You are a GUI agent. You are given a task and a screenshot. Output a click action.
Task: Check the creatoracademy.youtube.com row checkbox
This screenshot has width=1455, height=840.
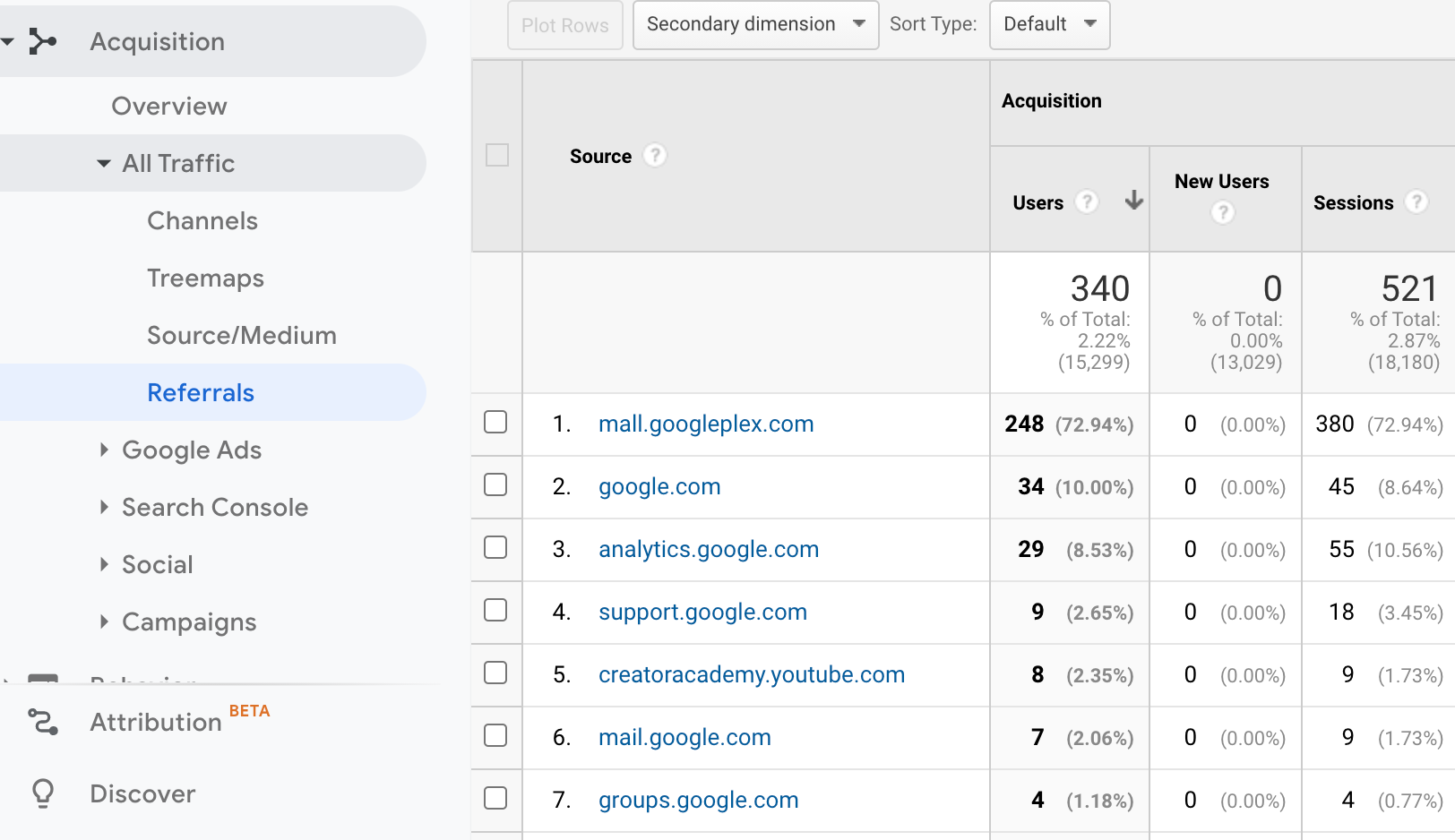(495, 673)
